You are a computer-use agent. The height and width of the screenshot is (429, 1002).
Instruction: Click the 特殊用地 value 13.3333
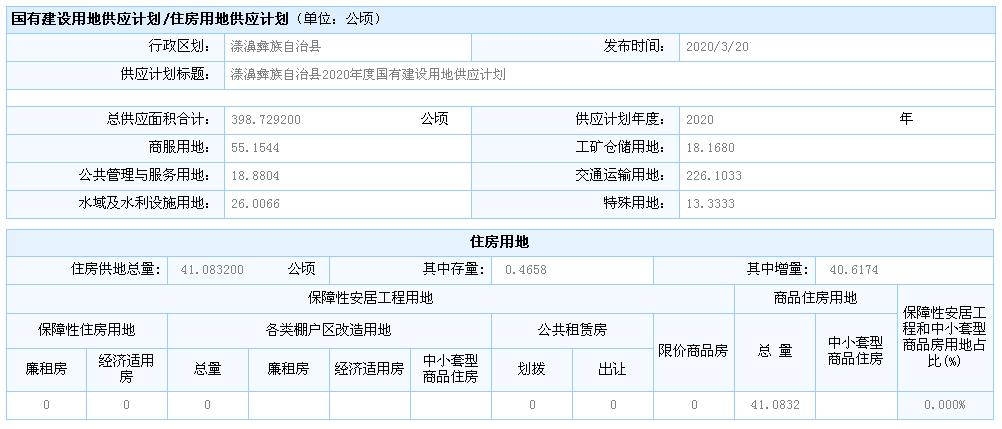pyautogui.click(x=710, y=204)
